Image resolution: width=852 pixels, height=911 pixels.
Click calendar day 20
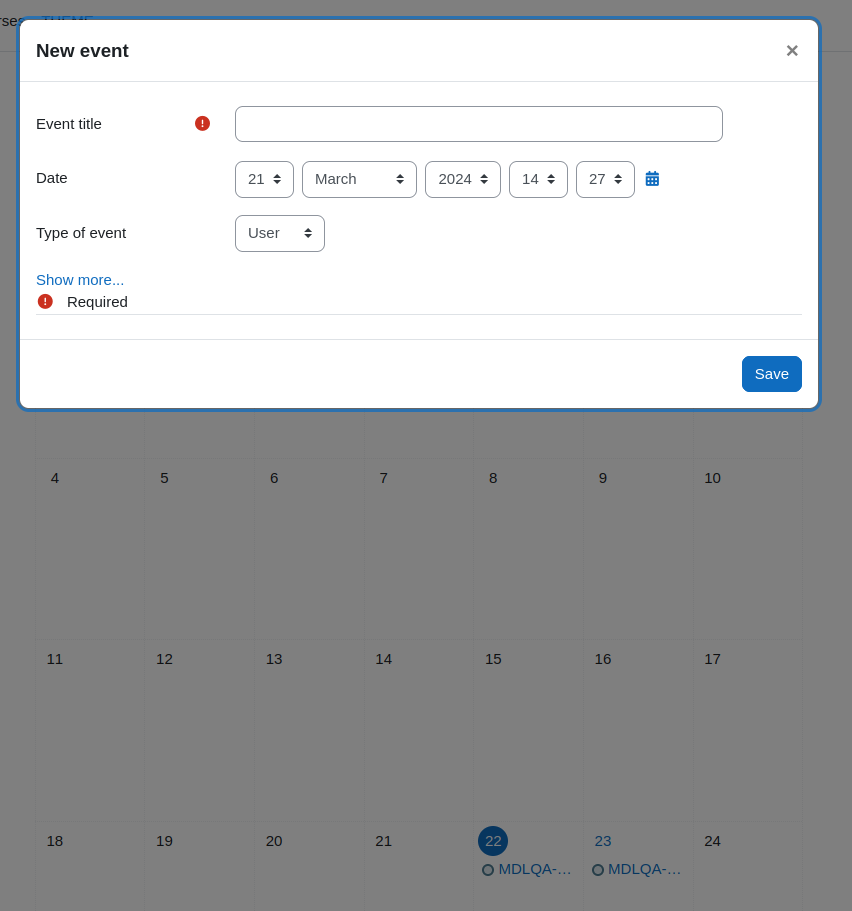274,841
